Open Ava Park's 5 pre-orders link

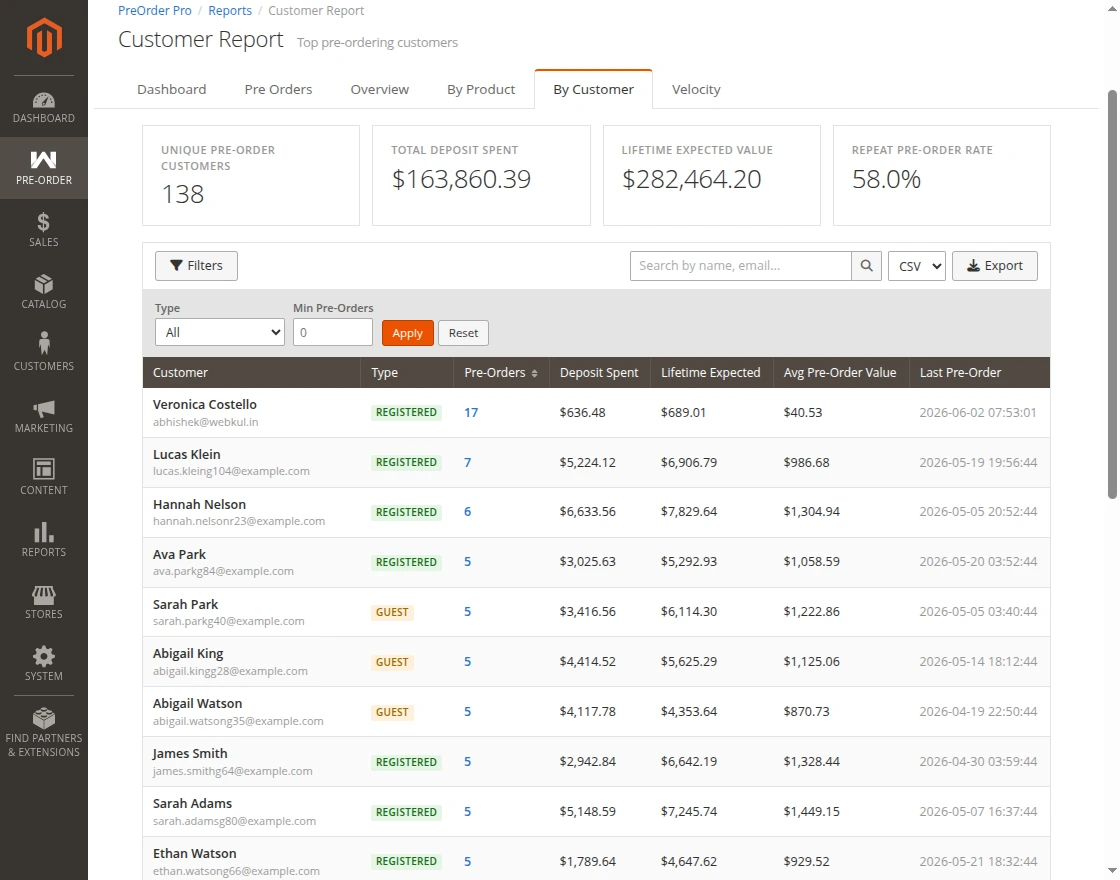[x=467, y=561]
